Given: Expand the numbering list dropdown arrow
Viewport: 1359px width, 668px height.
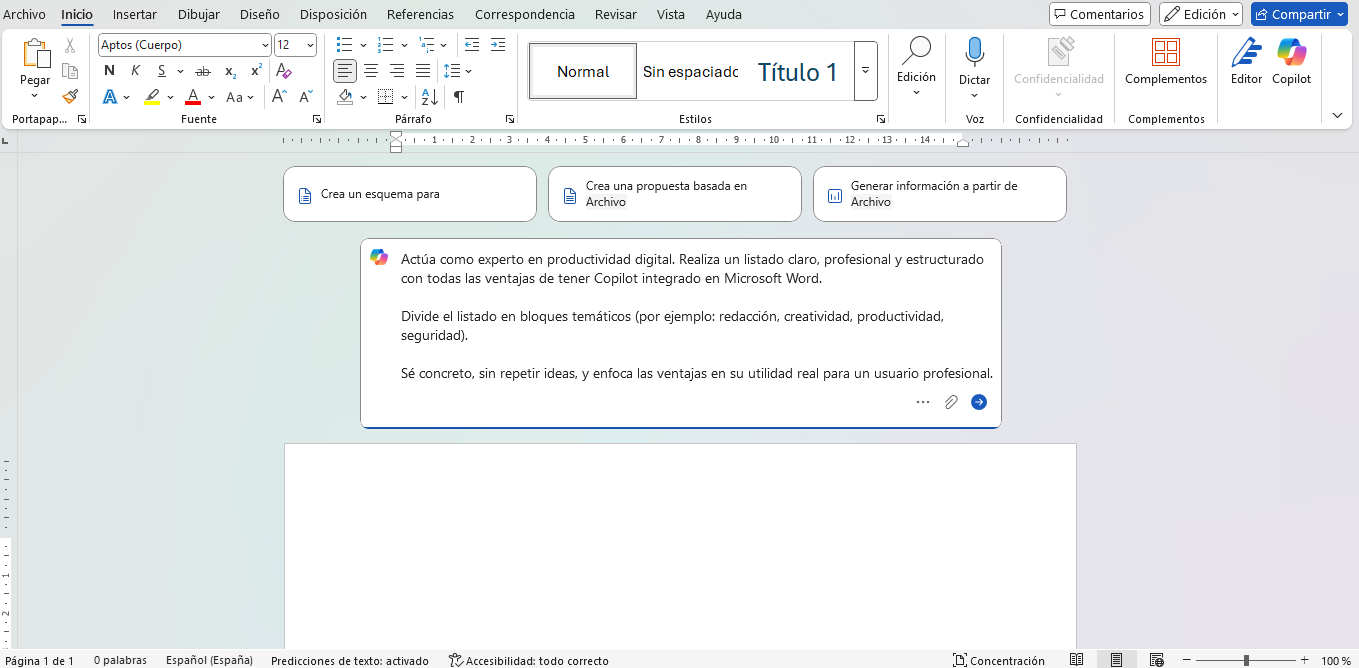Looking at the screenshot, I should (x=404, y=45).
